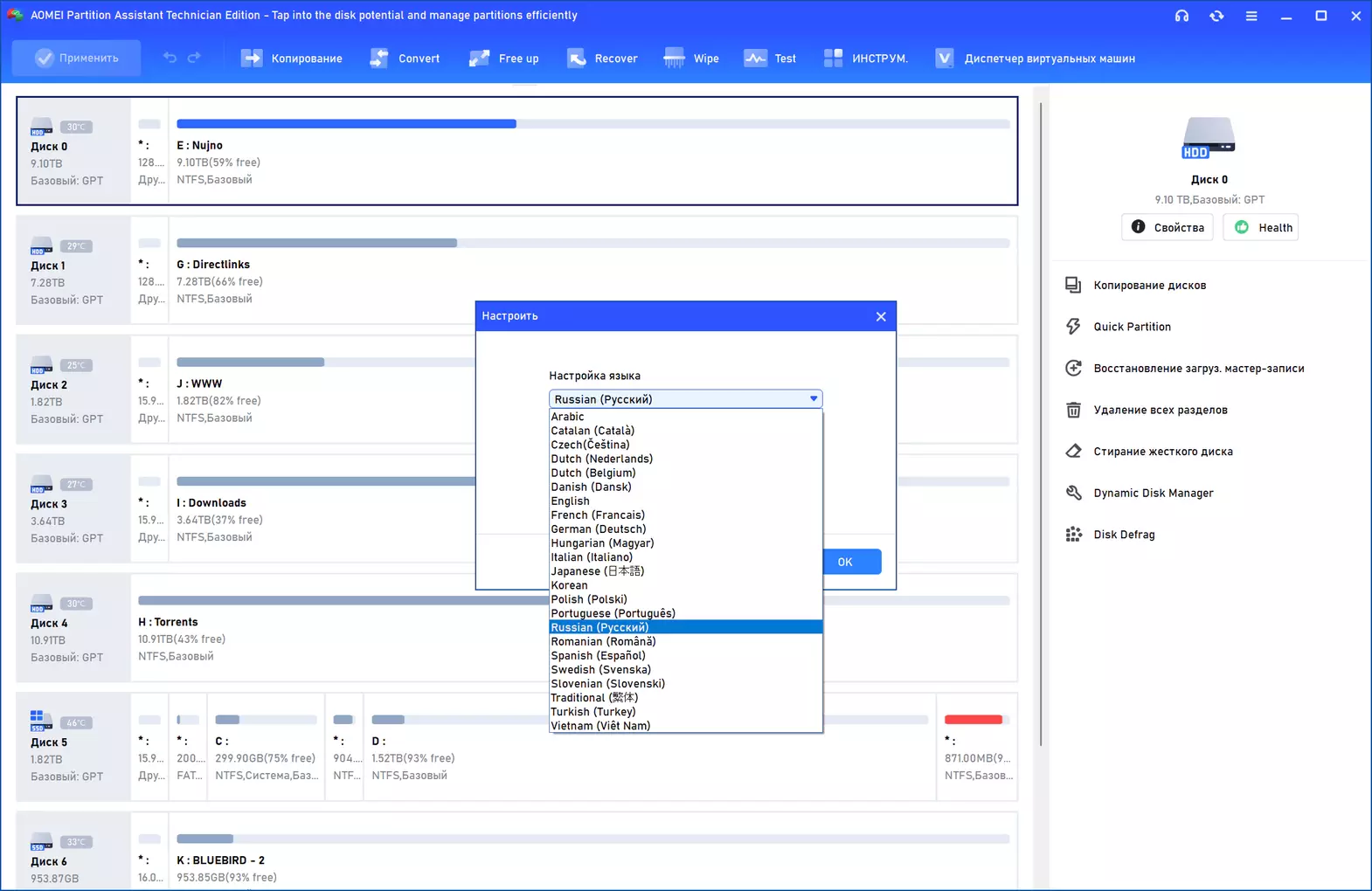The image size is (1372, 891).
Task: Select Spanish (Español) language
Action: click(x=685, y=655)
